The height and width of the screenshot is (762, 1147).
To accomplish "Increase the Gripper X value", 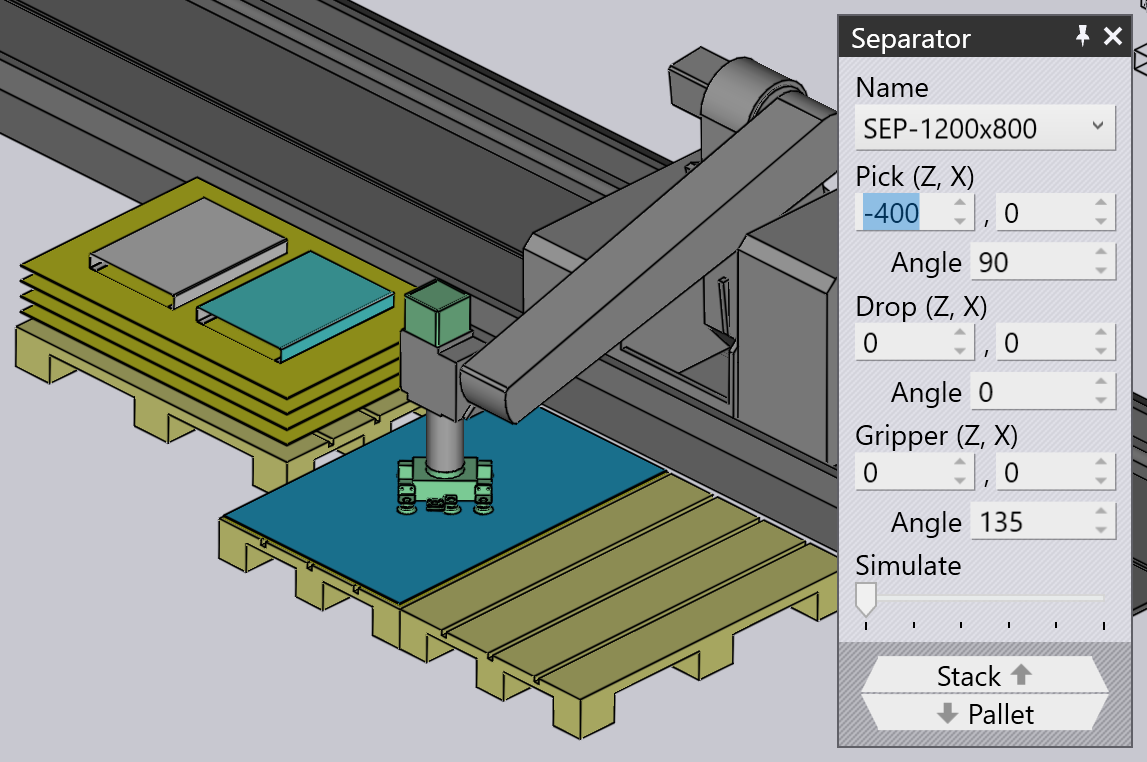I will 1101,463.
